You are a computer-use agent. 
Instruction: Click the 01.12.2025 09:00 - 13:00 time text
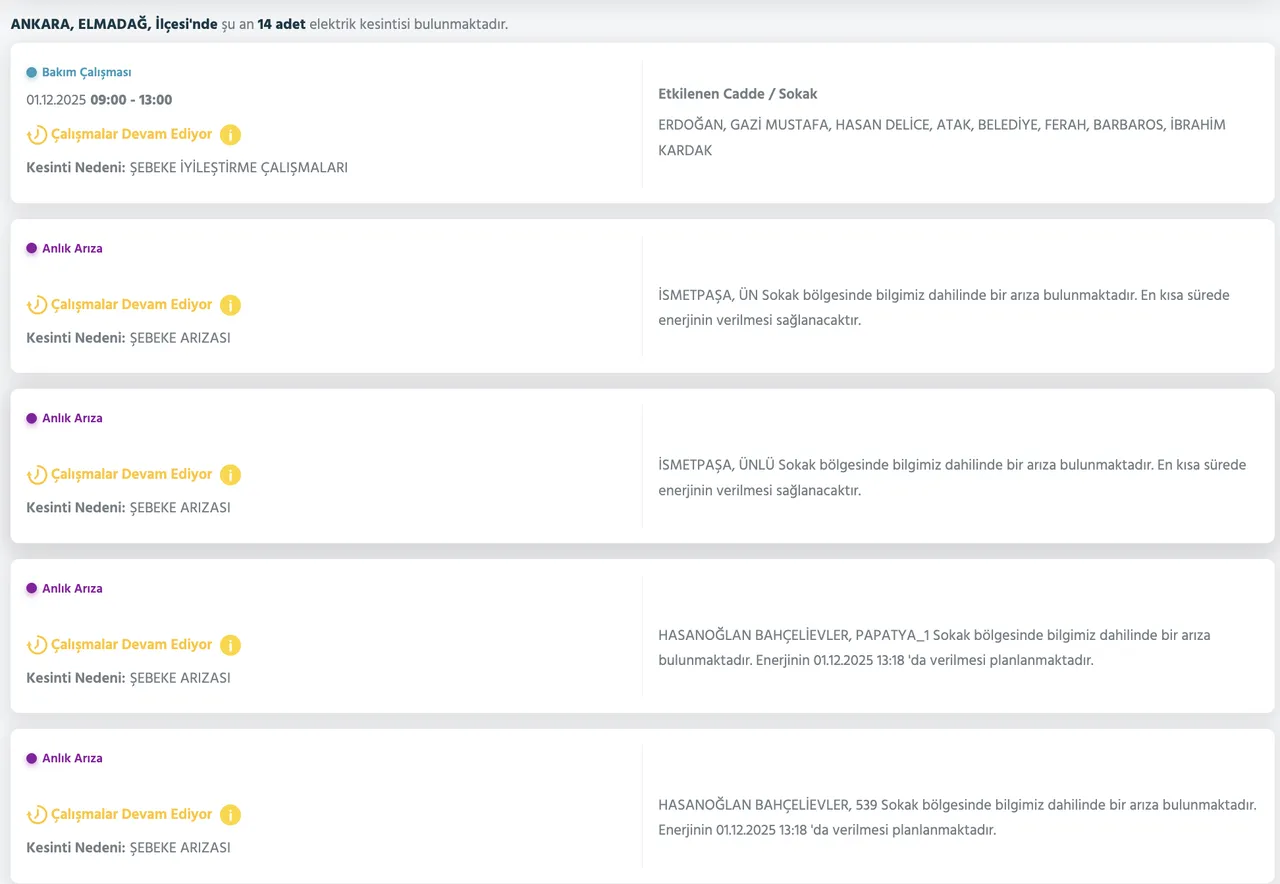(99, 100)
